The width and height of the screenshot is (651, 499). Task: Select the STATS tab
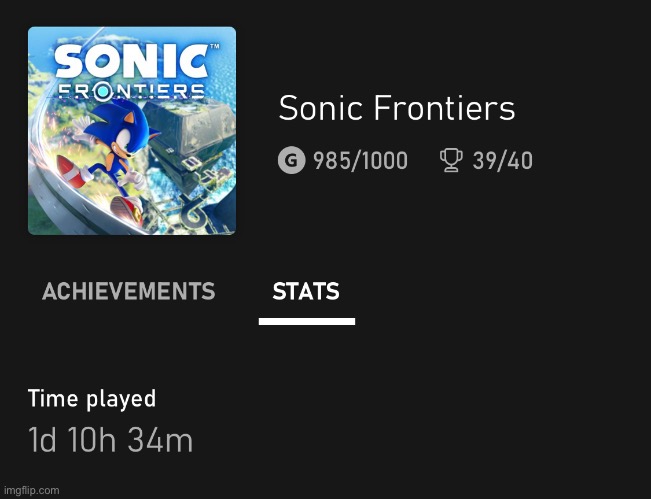click(306, 292)
